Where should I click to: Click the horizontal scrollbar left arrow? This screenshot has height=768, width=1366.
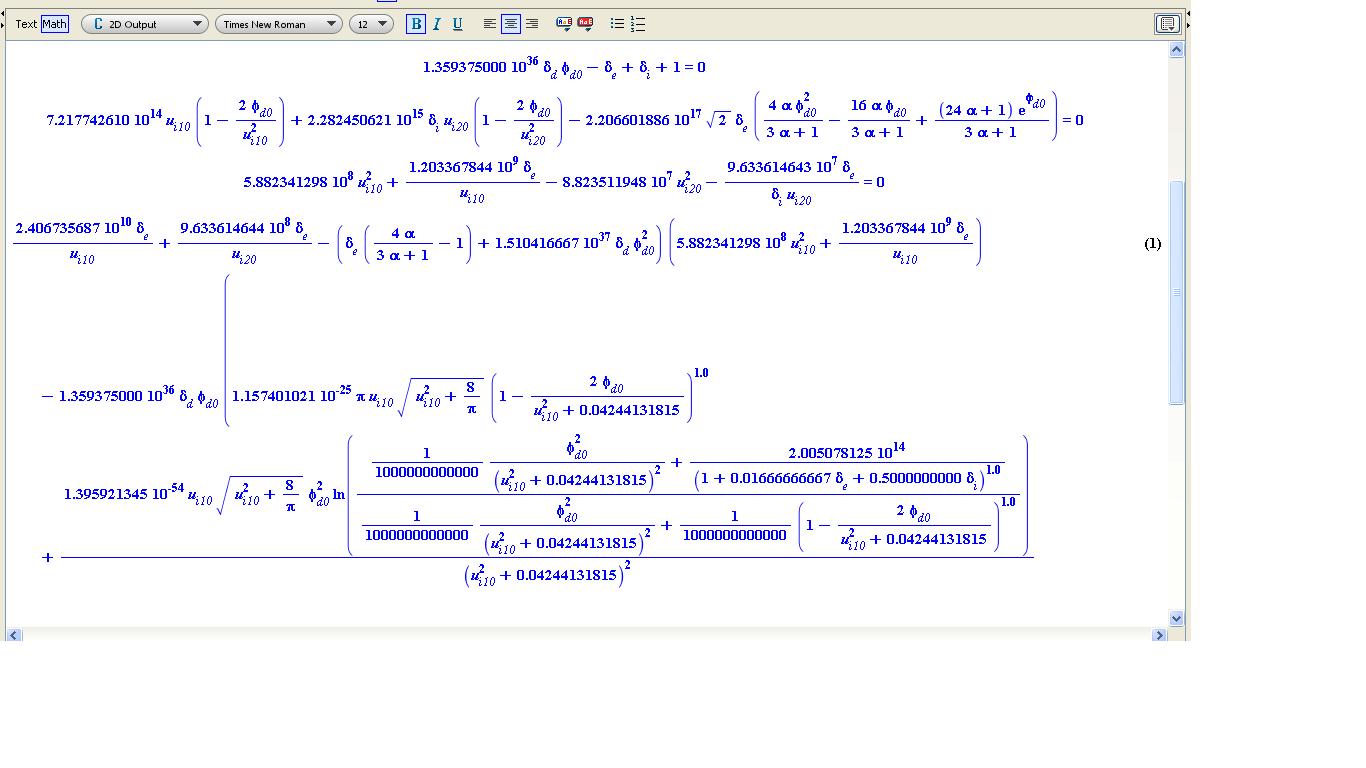14,635
